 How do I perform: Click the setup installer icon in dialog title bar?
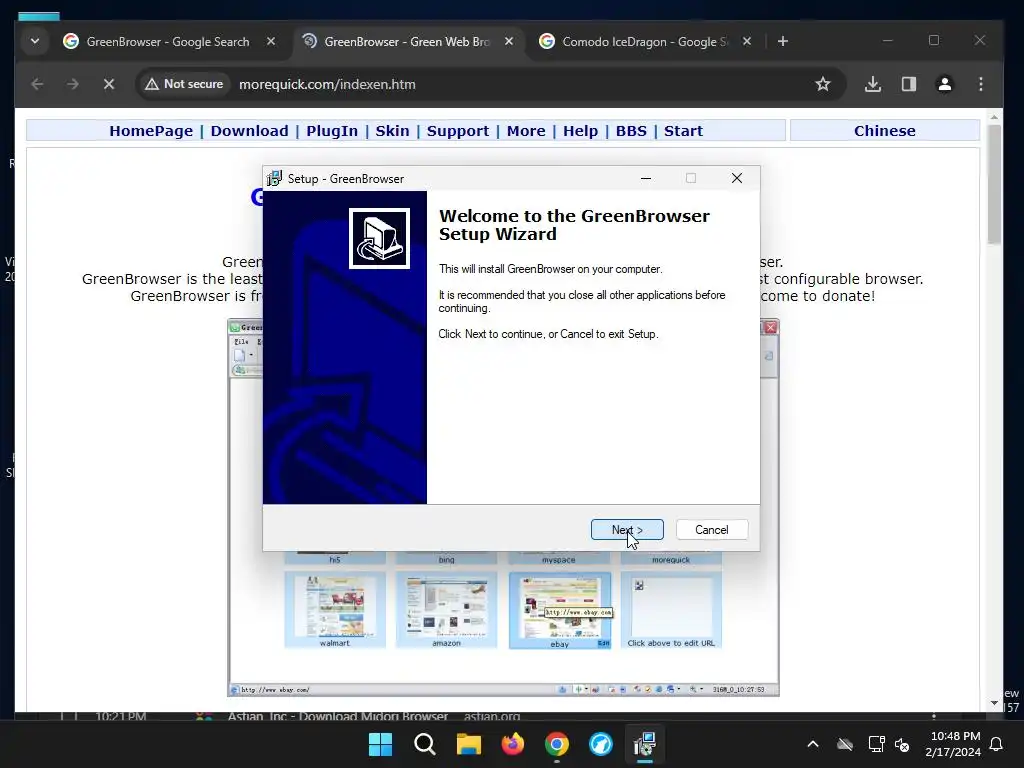[274, 178]
